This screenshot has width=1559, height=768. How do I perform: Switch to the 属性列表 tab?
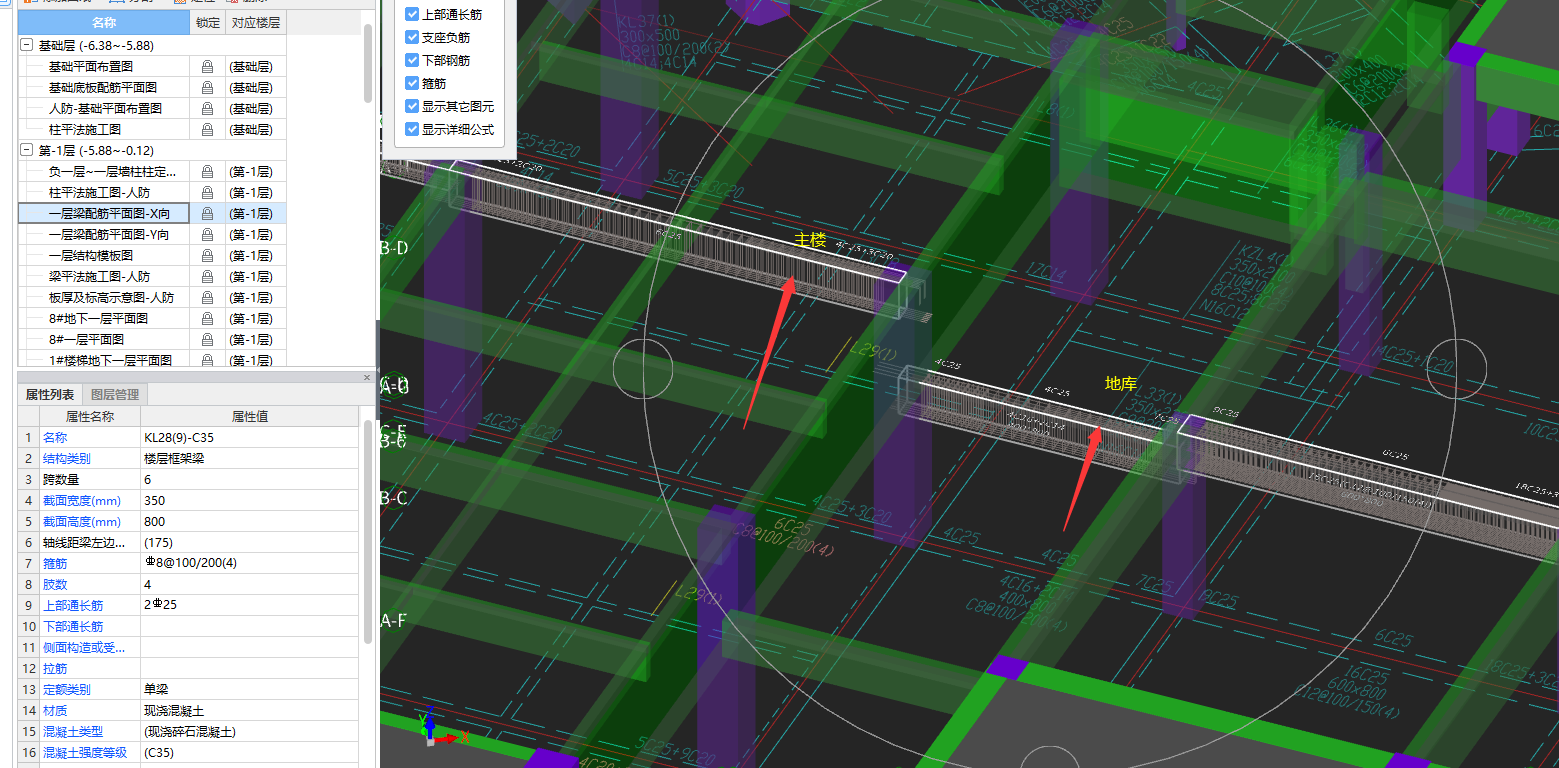(x=50, y=395)
